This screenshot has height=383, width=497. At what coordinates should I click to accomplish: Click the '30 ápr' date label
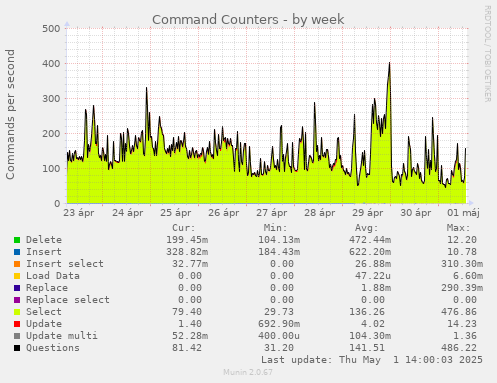[416, 213]
